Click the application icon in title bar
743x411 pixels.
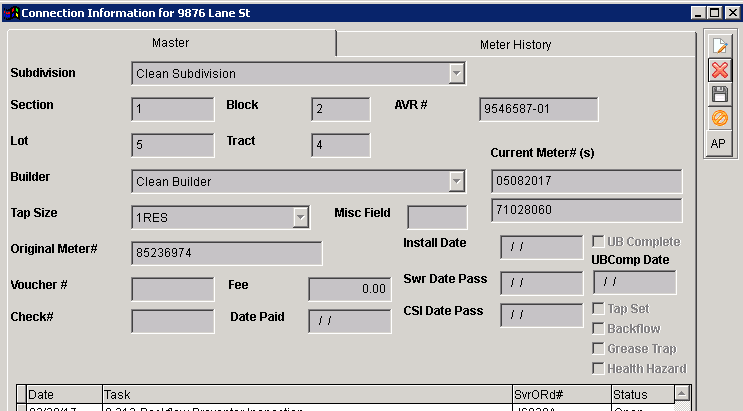[10, 13]
